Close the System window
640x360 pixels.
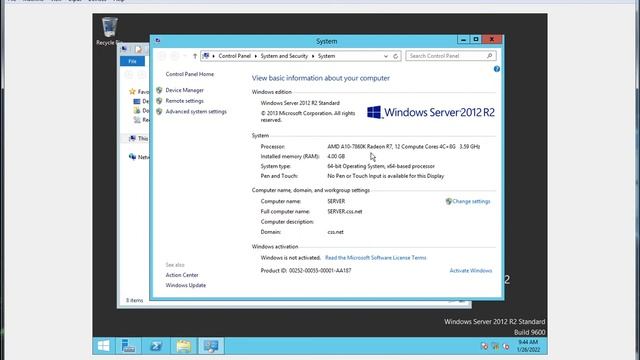point(492,40)
